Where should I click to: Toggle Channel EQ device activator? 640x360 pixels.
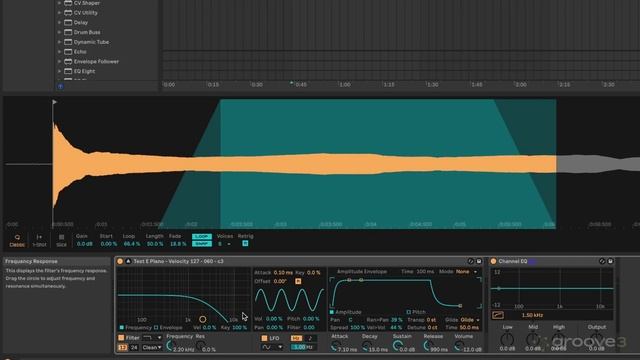(x=493, y=261)
